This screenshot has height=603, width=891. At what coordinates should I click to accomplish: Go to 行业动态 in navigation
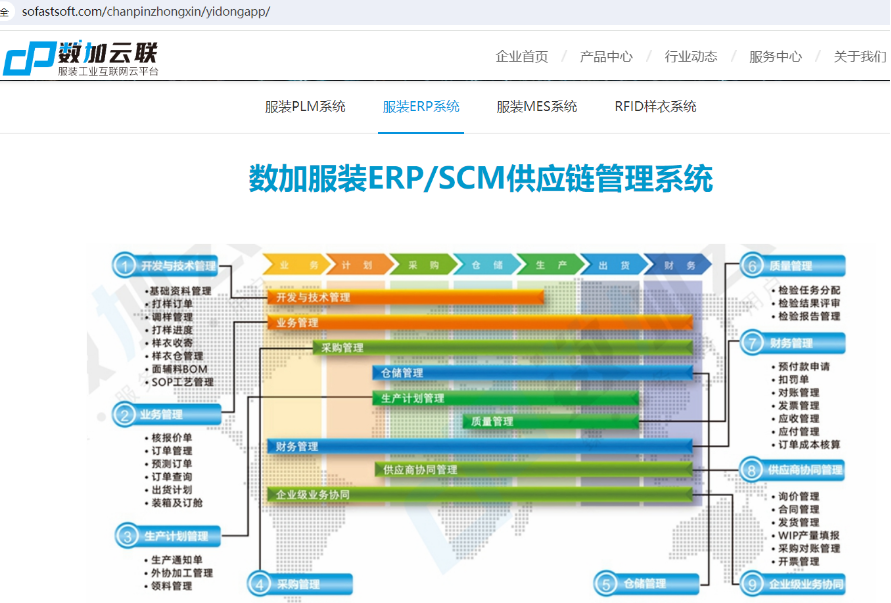pyautogui.click(x=690, y=57)
